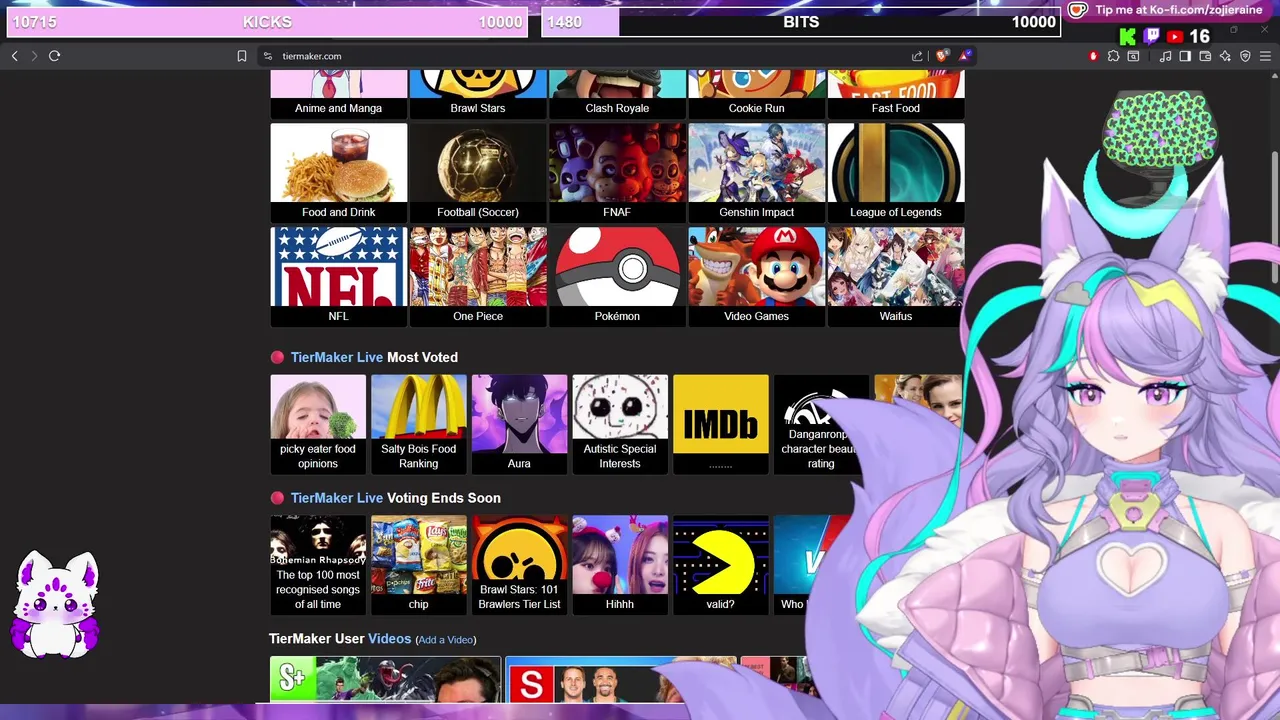Image resolution: width=1280 pixels, height=720 pixels.
Task: Open the Genshin Impact category tile
Action: [x=756, y=173]
